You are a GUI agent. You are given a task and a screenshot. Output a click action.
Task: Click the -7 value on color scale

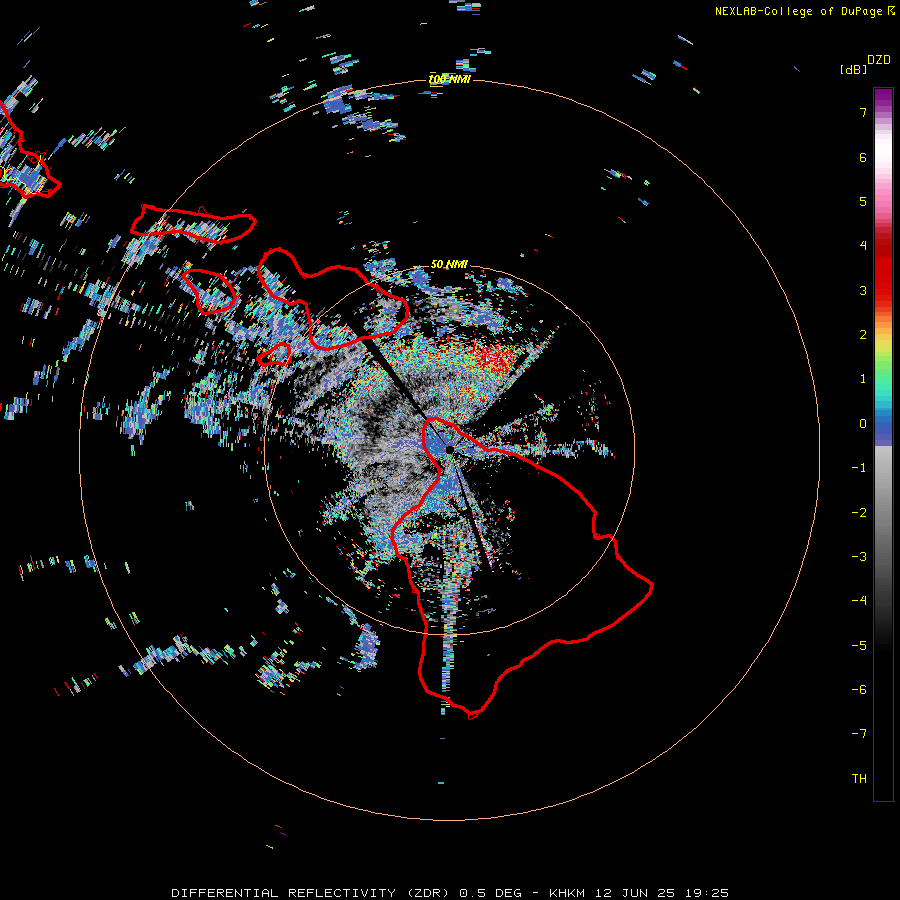pos(859,734)
